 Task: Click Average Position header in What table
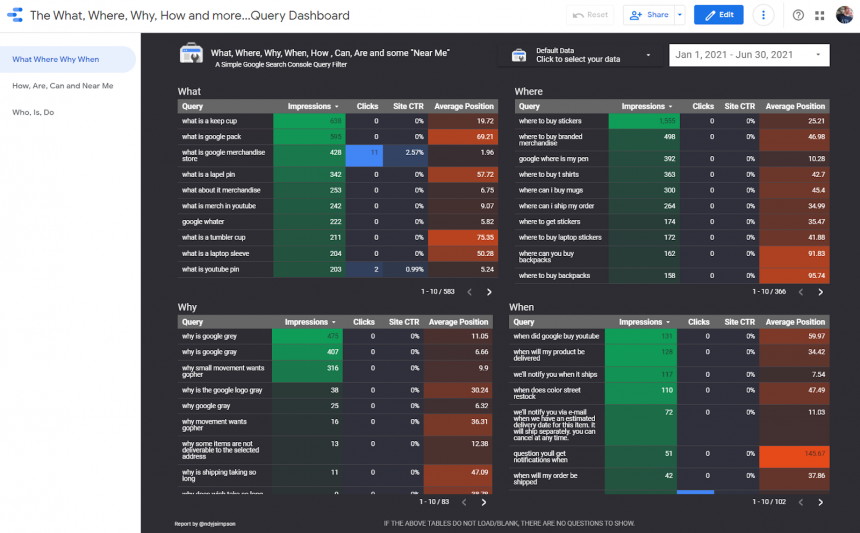click(464, 106)
